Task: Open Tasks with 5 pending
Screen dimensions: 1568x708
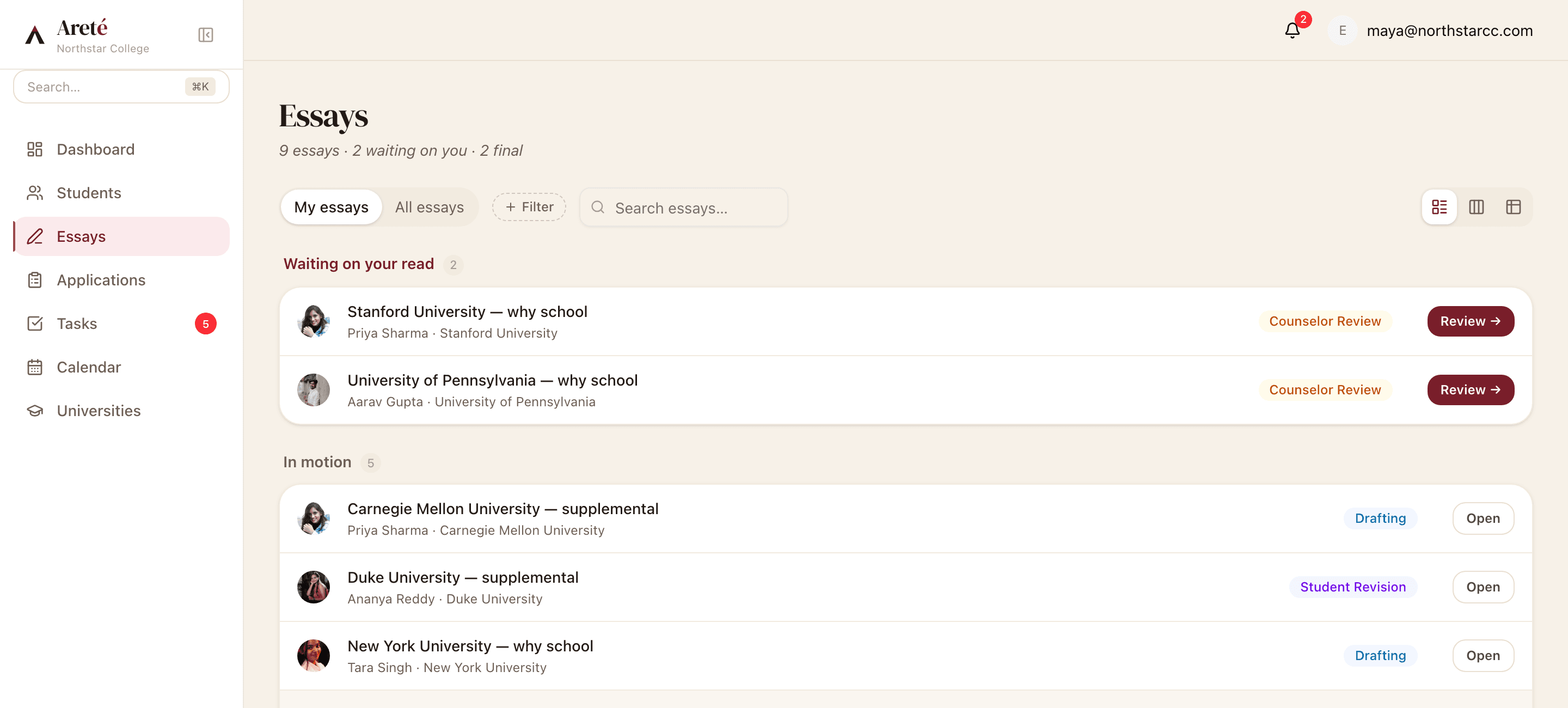Action: 121,324
